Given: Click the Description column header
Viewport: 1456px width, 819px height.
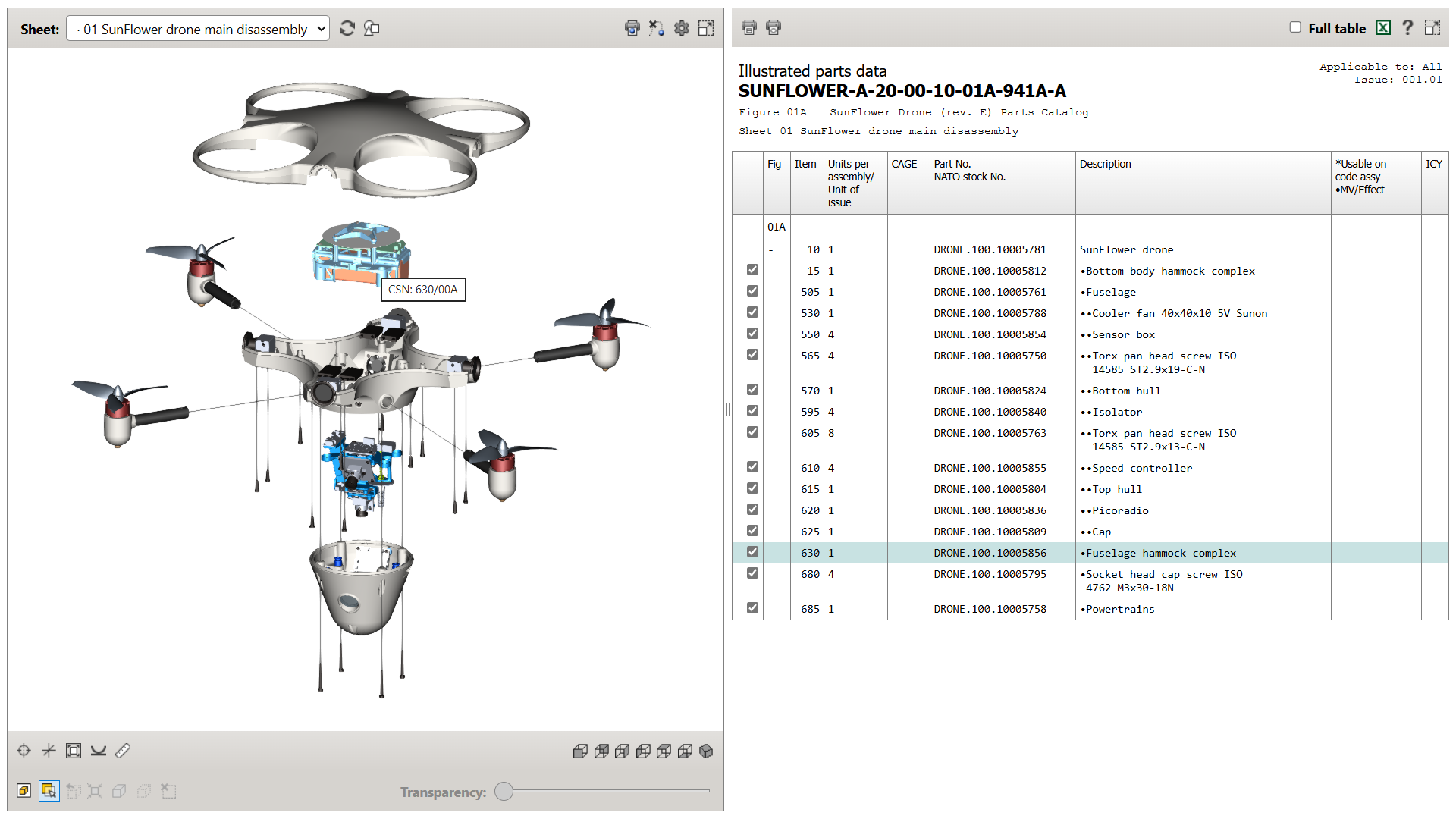Looking at the screenshot, I should (1105, 164).
